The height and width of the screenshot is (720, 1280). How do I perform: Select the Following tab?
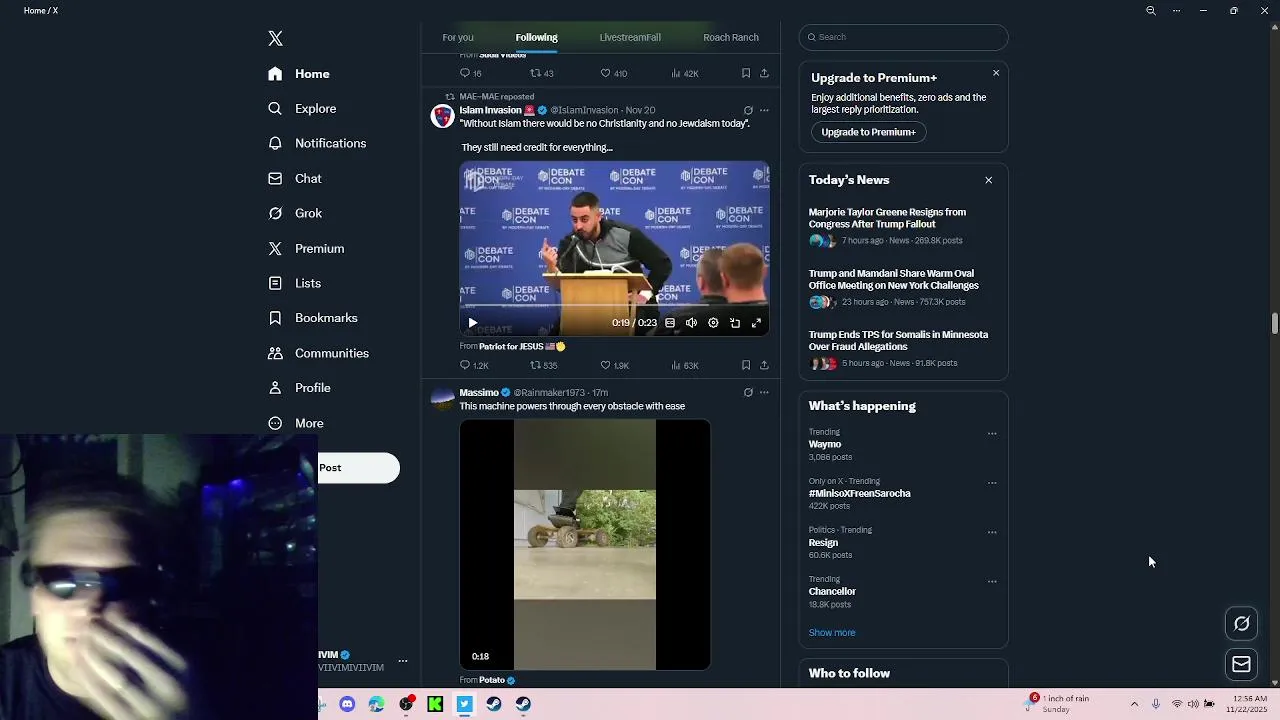coord(537,38)
